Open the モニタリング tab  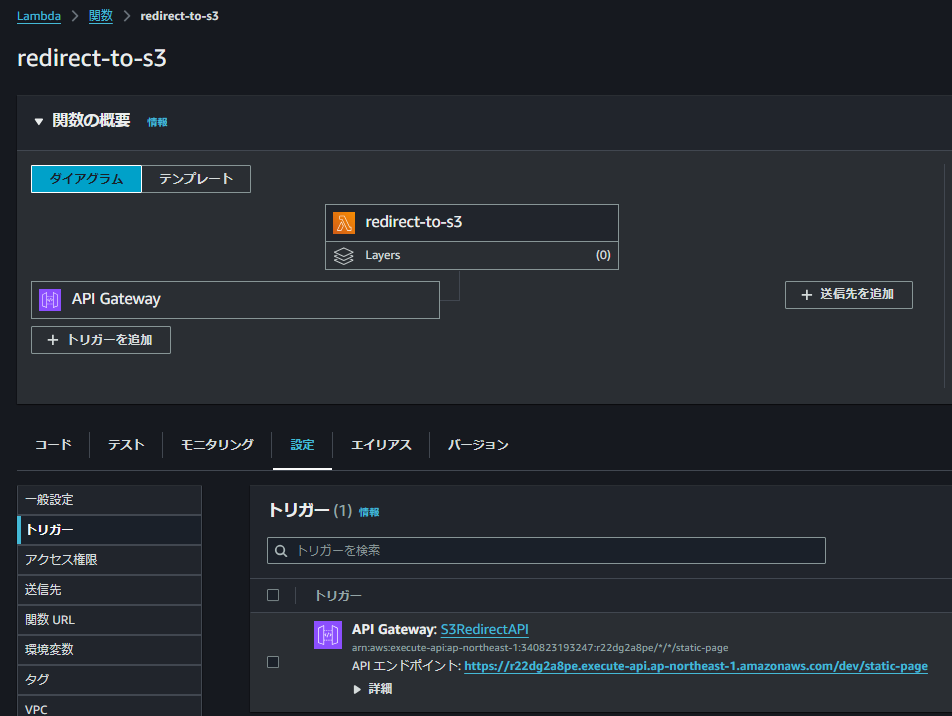click(216, 444)
